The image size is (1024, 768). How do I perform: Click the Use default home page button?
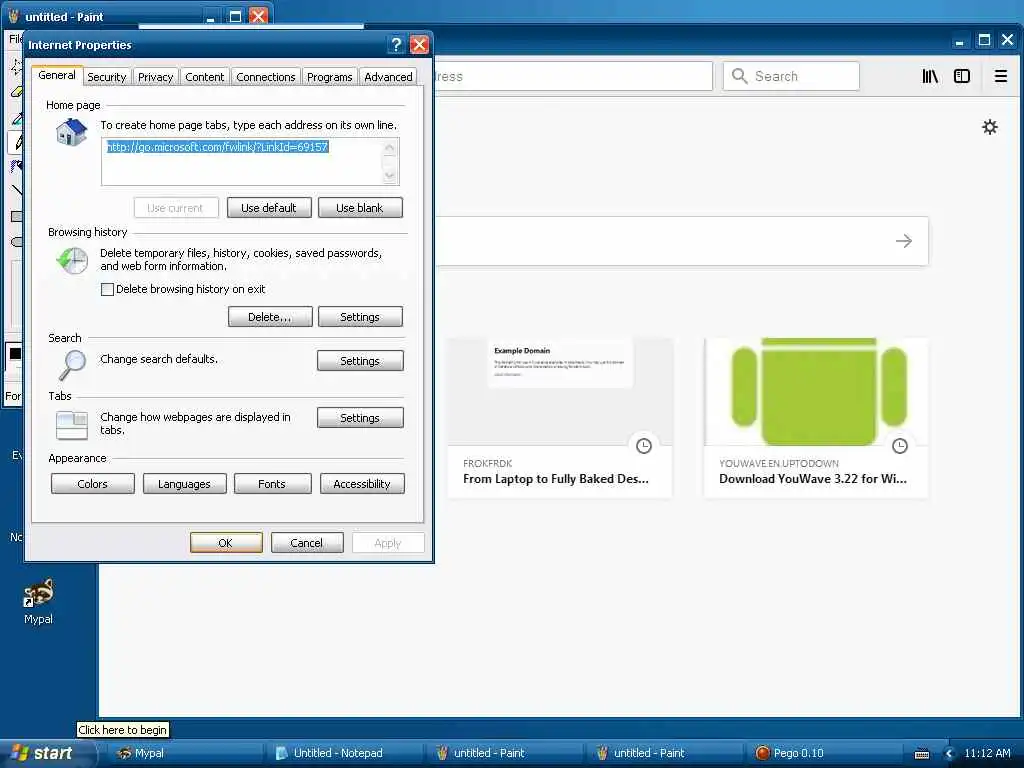(x=269, y=208)
